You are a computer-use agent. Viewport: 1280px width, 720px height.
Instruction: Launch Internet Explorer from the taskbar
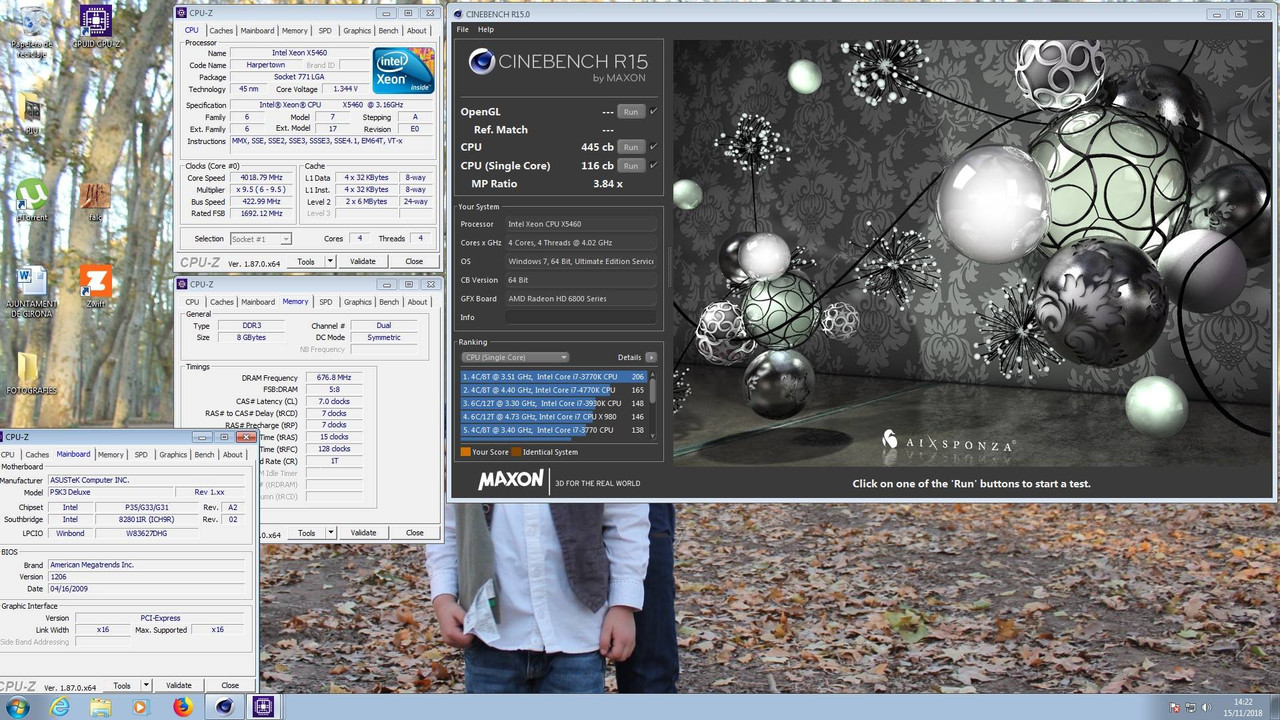pyautogui.click(x=60, y=707)
